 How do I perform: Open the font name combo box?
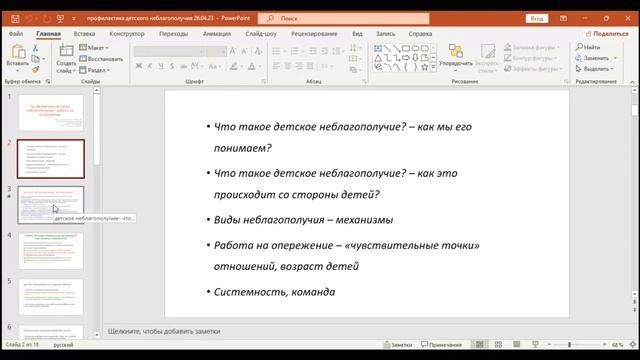point(169,51)
